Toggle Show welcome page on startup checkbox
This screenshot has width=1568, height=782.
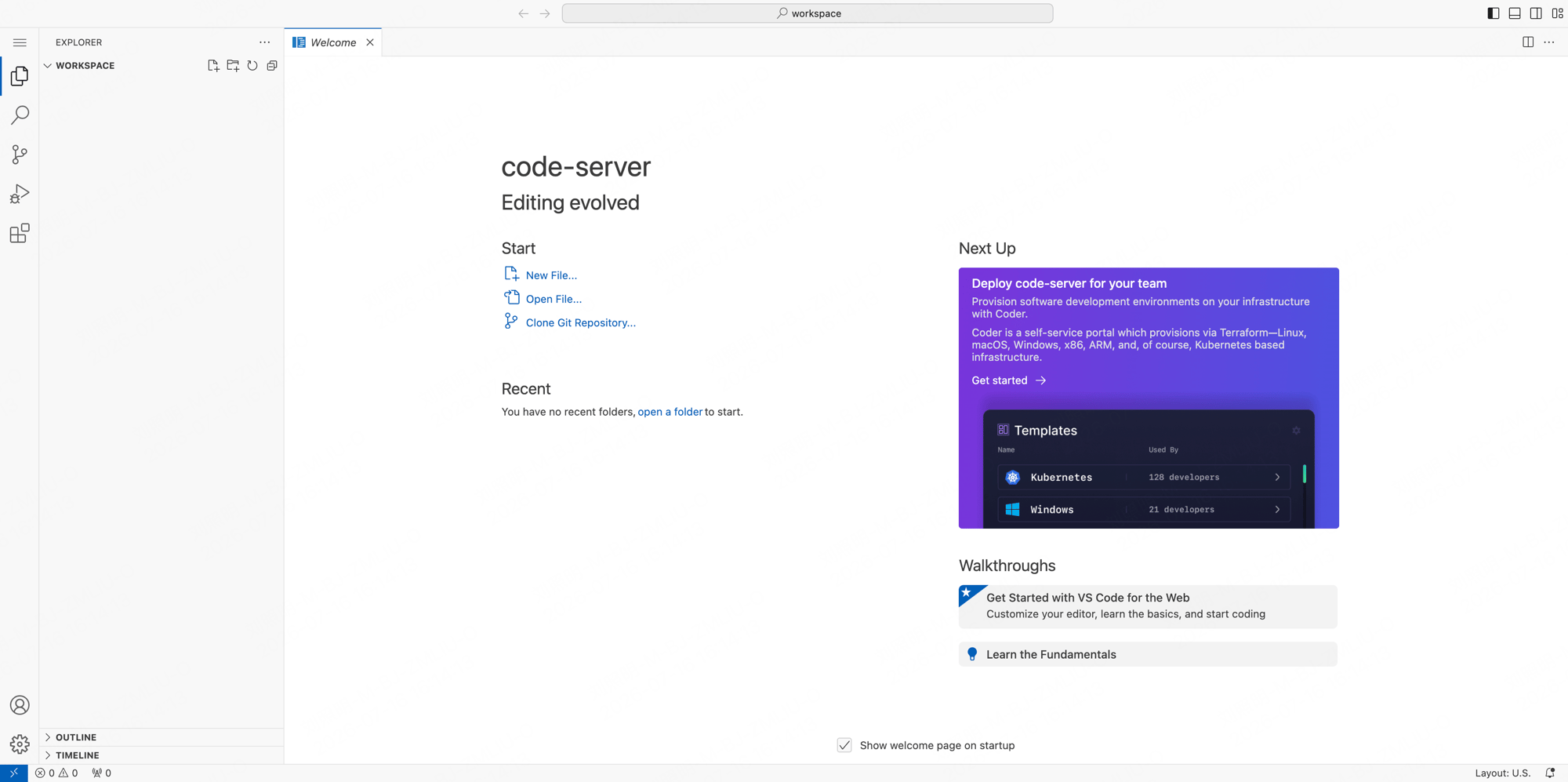tap(844, 745)
